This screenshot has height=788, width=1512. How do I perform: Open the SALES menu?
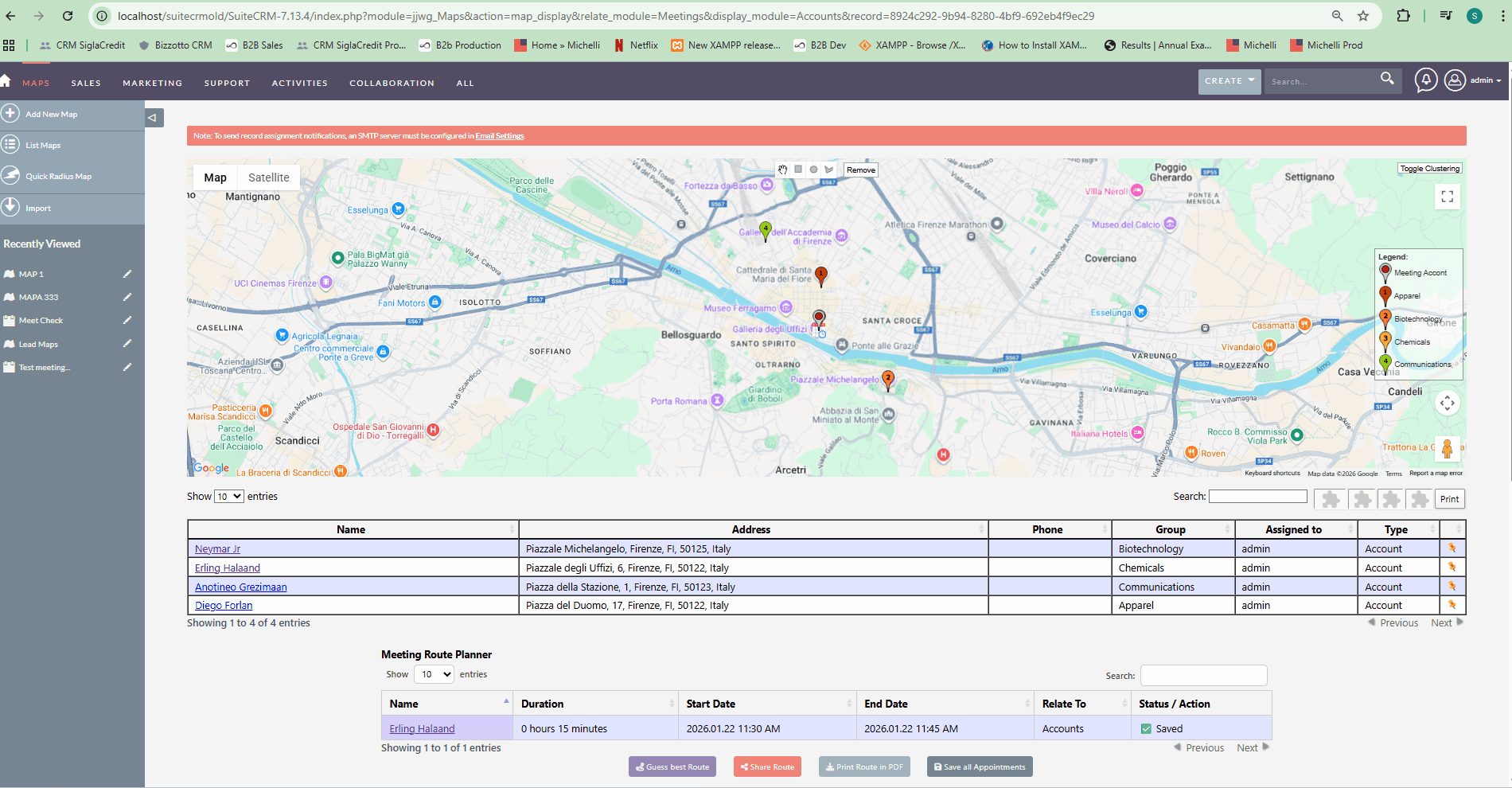click(86, 83)
